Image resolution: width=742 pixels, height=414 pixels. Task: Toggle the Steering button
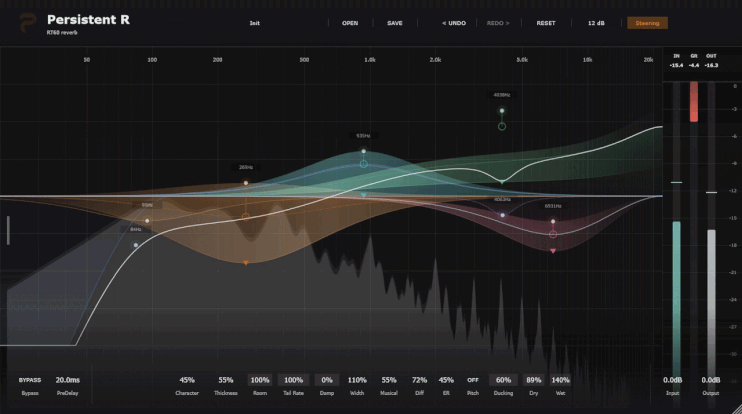(647, 23)
